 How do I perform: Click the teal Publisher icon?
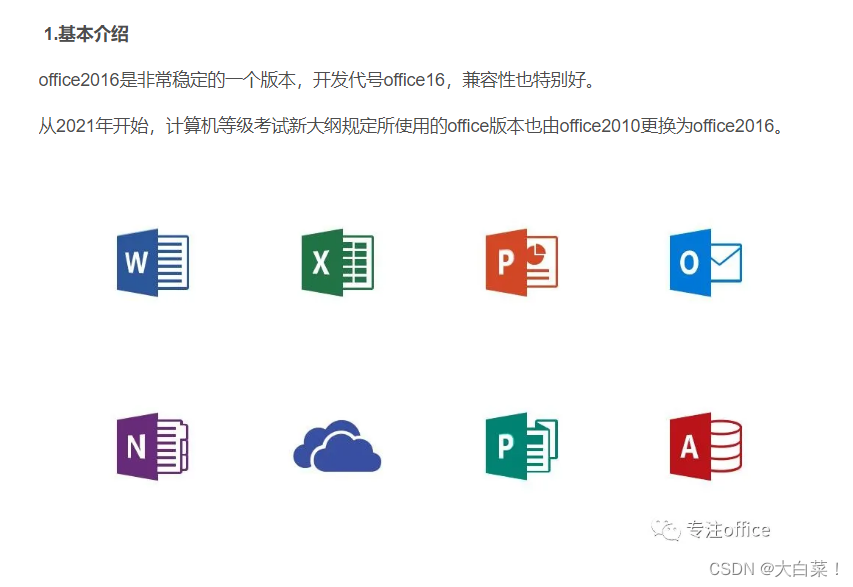click(x=522, y=446)
